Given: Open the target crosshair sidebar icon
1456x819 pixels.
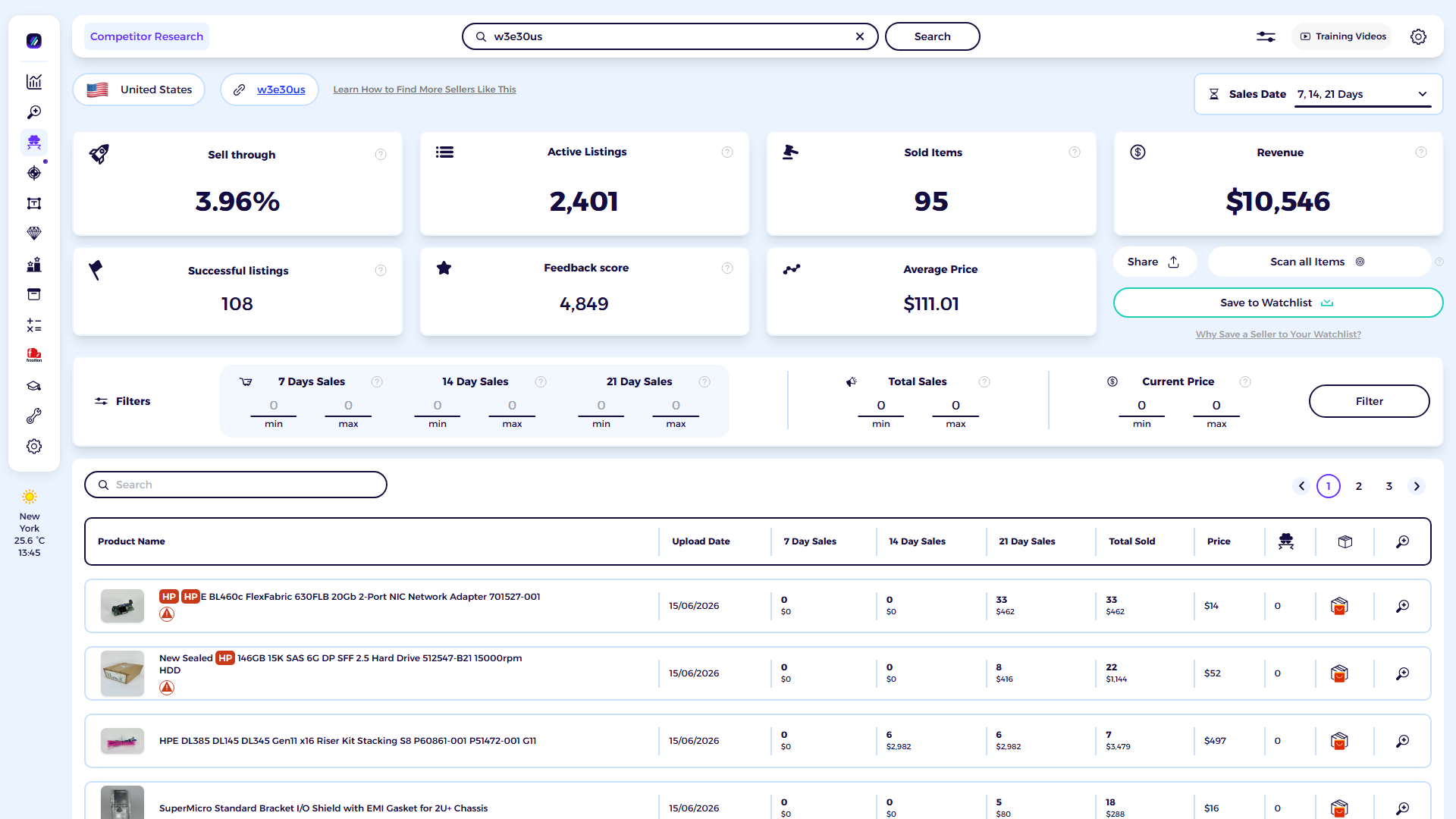Looking at the screenshot, I should (x=34, y=173).
